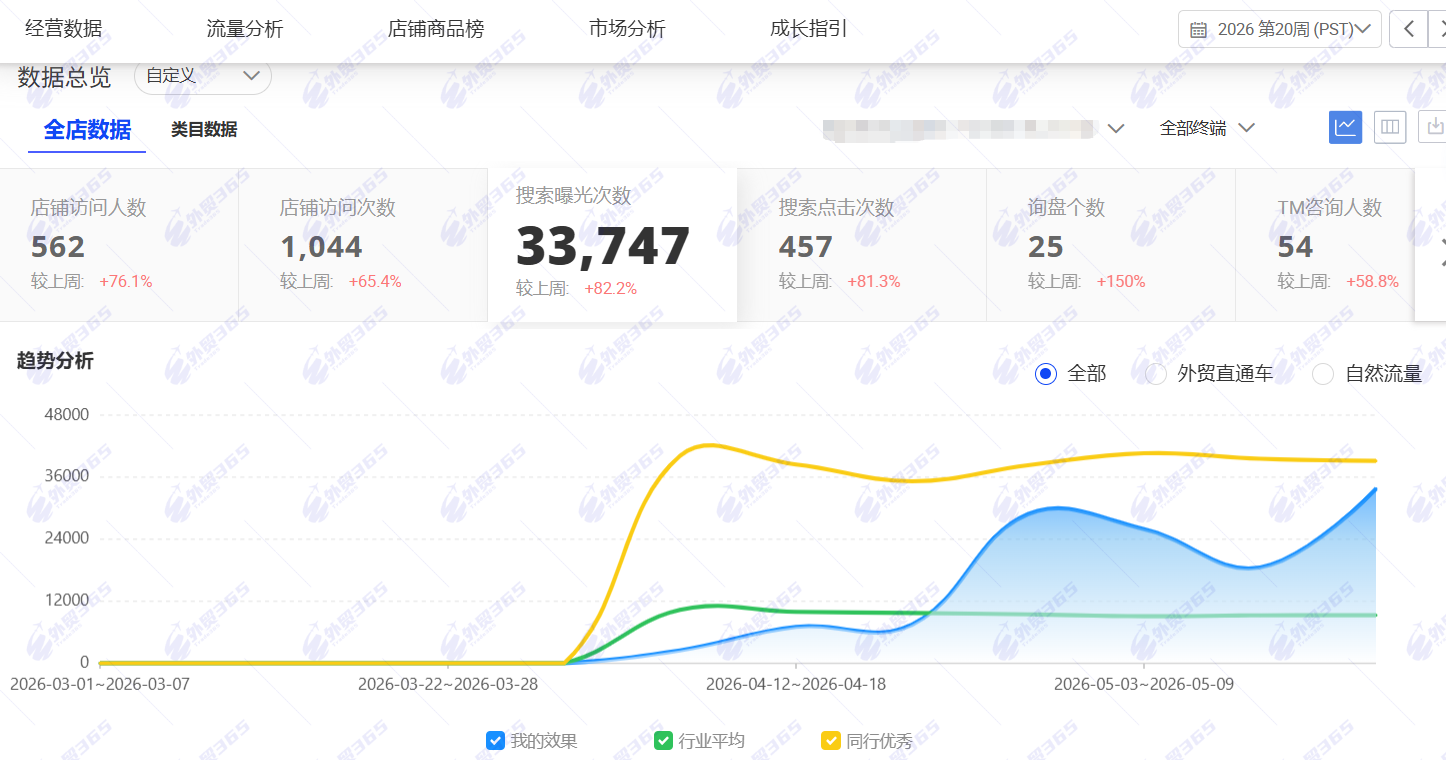Click the 2026-03-01~2026-03-07 axis label
1446x760 pixels.
click(99, 685)
